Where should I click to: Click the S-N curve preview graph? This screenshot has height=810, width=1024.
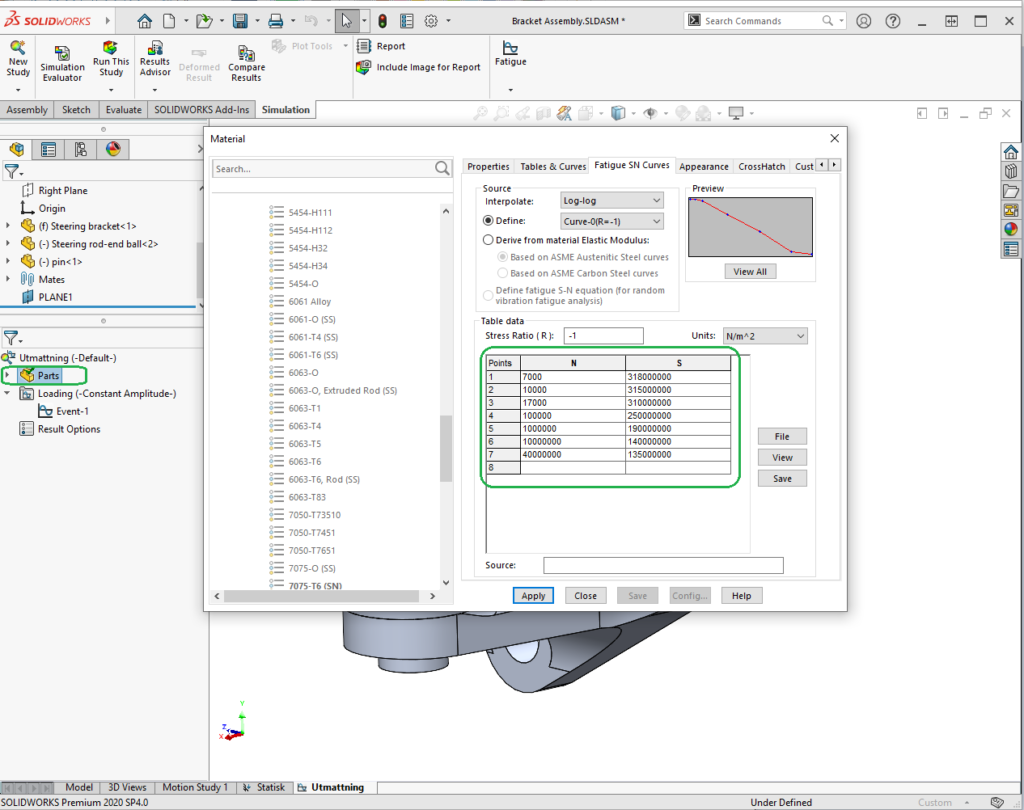click(x=750, y=226)
